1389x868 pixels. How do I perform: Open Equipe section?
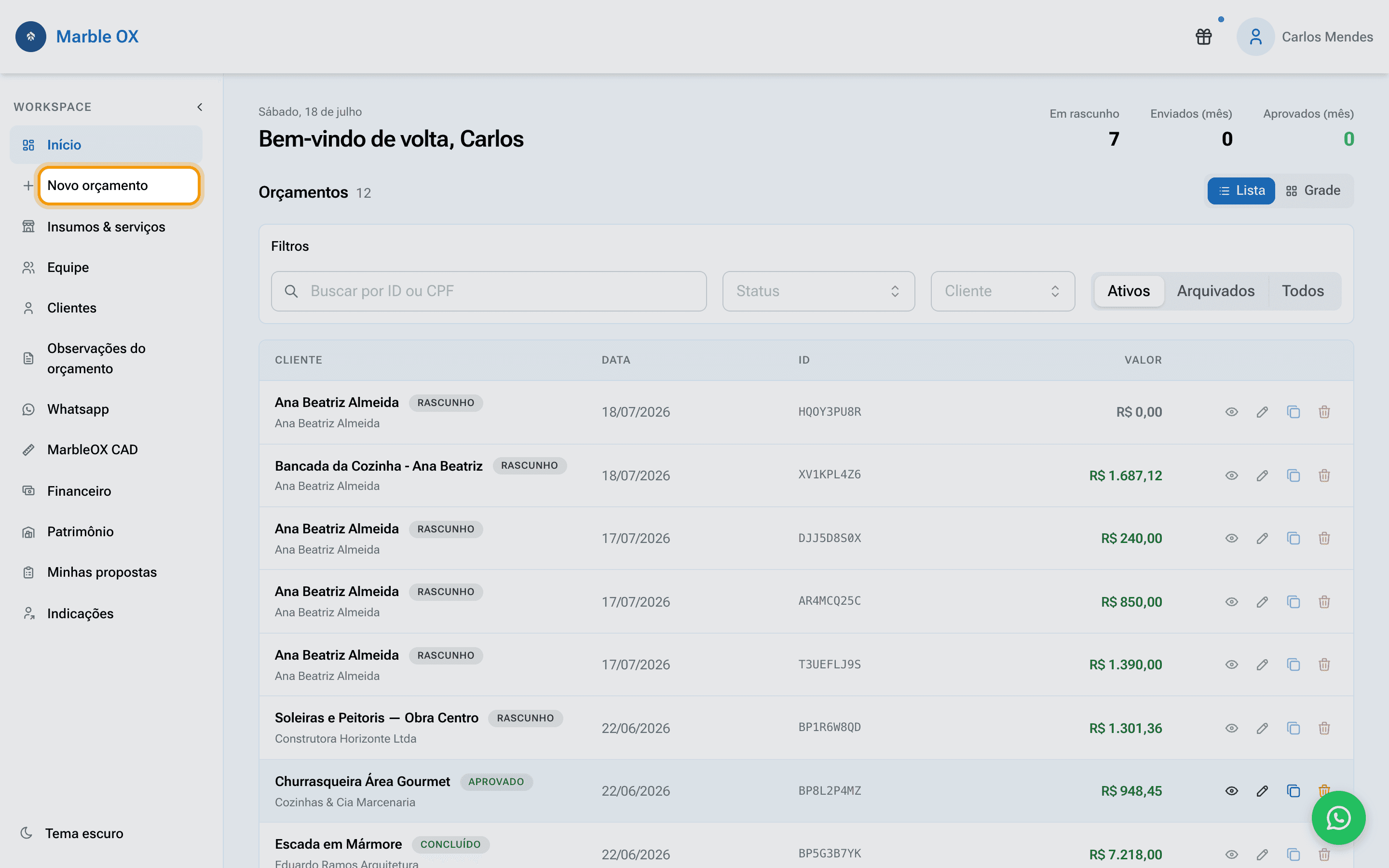[x=106, y=268]
